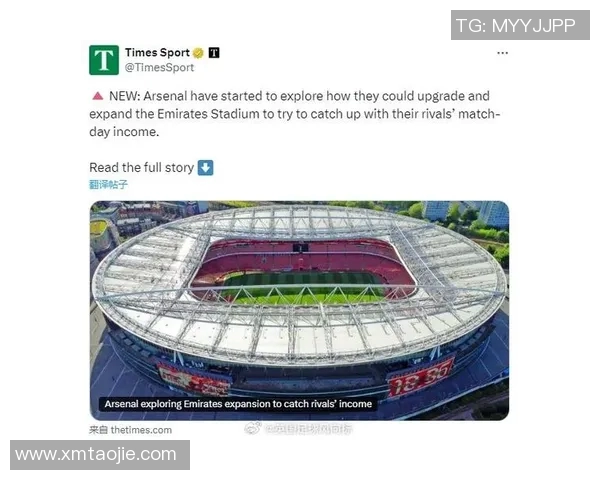600x480 pixels.
Task: Click the article headline caption overlay
Action: coord(238,404)
